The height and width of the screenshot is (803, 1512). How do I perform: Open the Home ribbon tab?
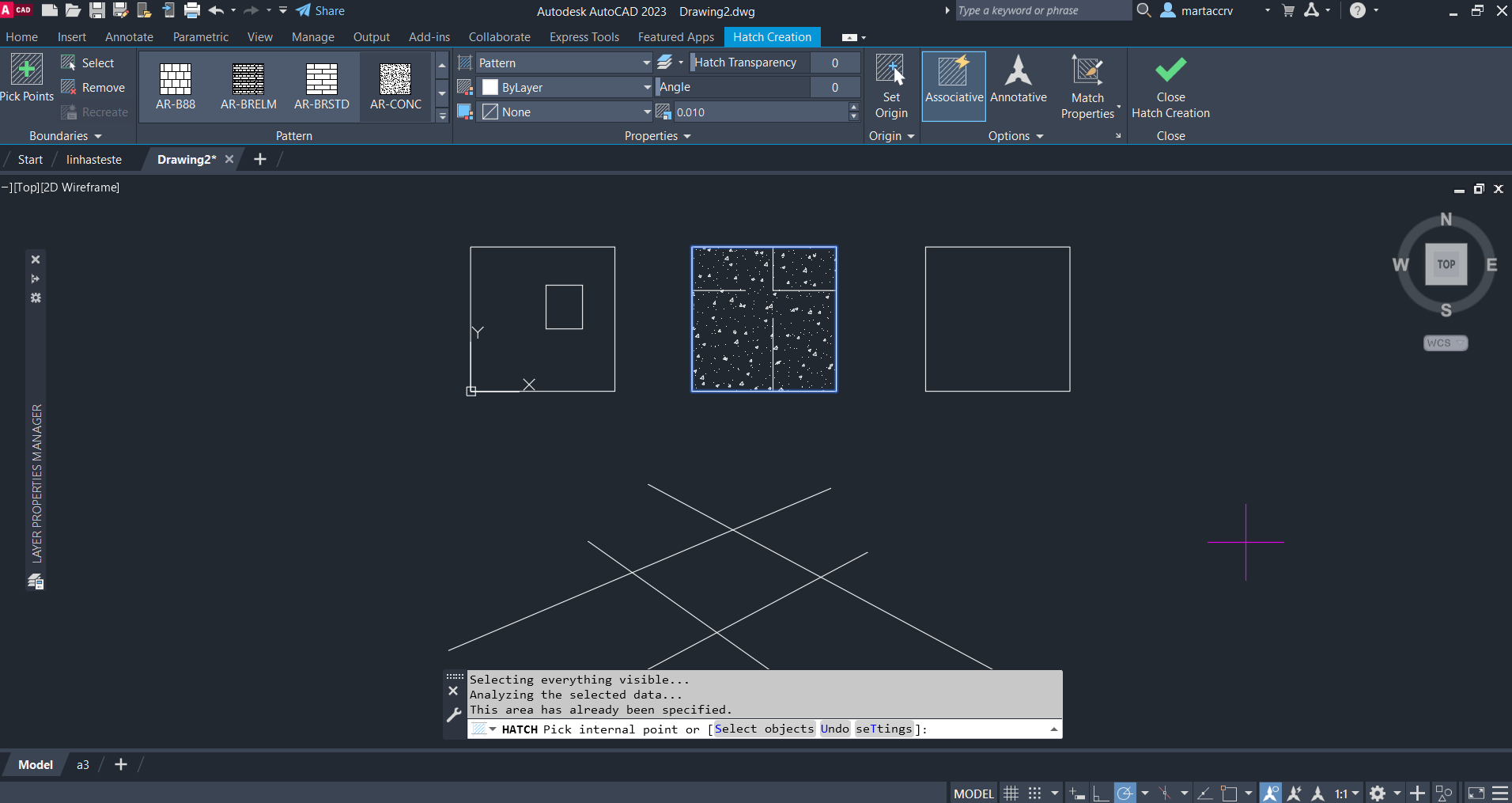coord(21,36)
